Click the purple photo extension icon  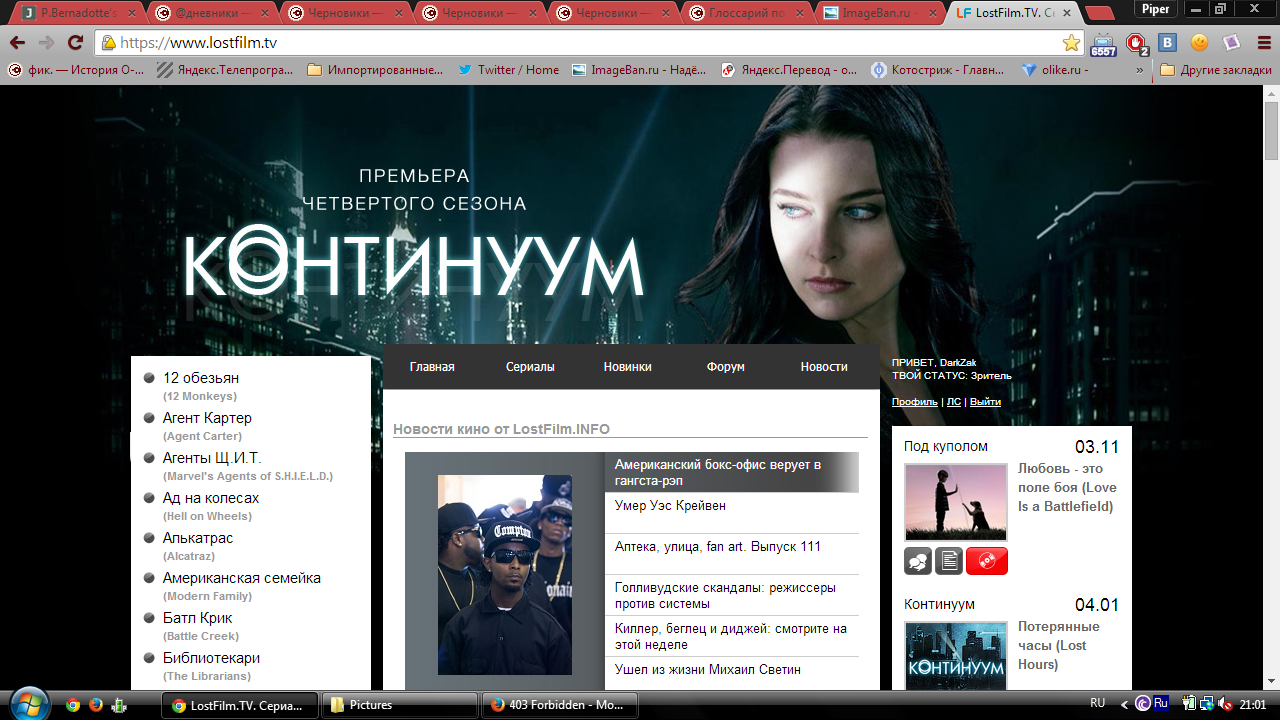1231,43
